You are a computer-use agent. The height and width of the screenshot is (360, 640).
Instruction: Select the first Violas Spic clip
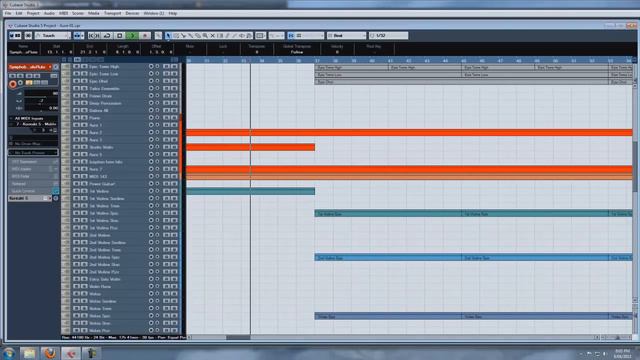click(388, 317)
